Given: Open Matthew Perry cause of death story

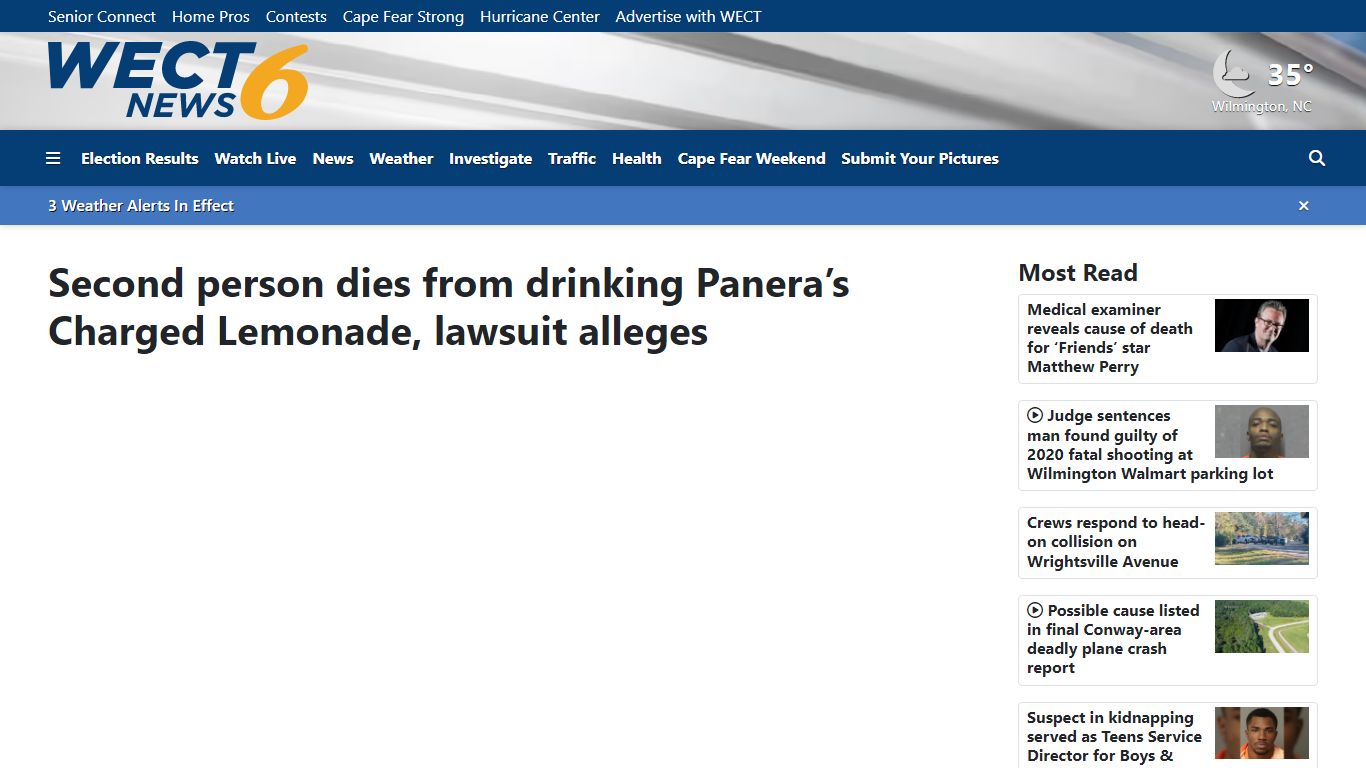Looking at the screenshot, I should pos(1110,338).
